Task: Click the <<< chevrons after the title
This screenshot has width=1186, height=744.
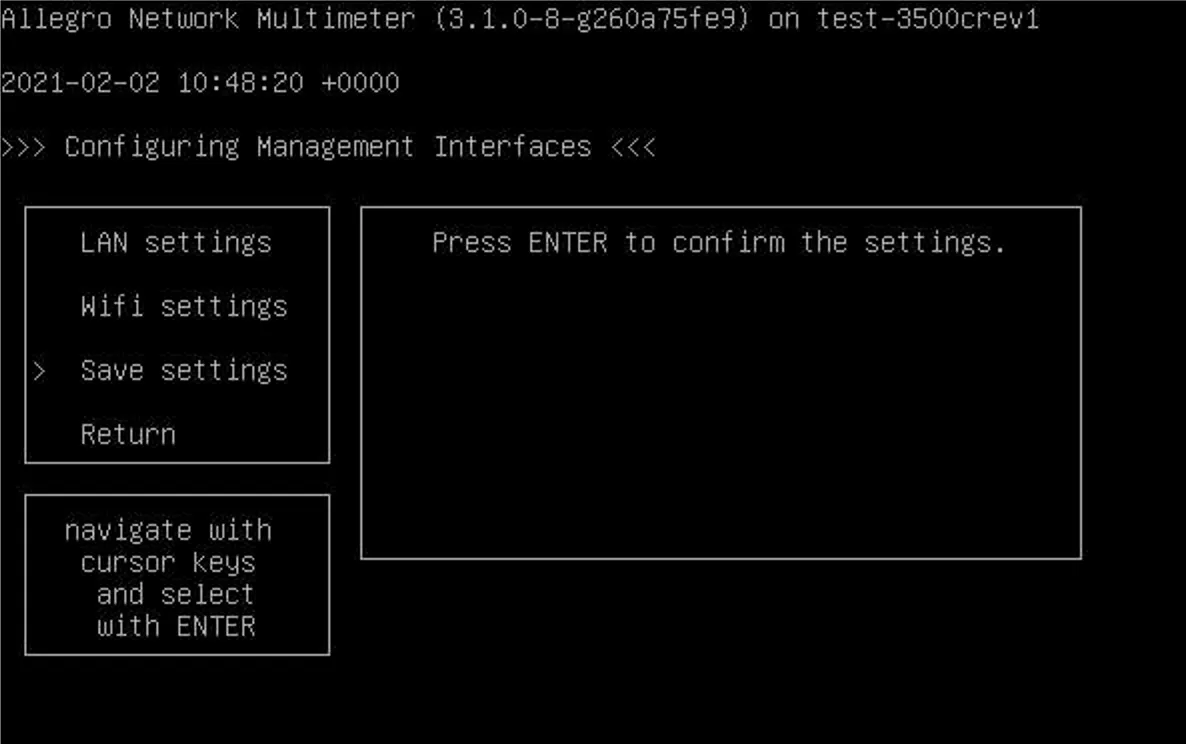Action: pyautogui.click(x=632, y=147)
